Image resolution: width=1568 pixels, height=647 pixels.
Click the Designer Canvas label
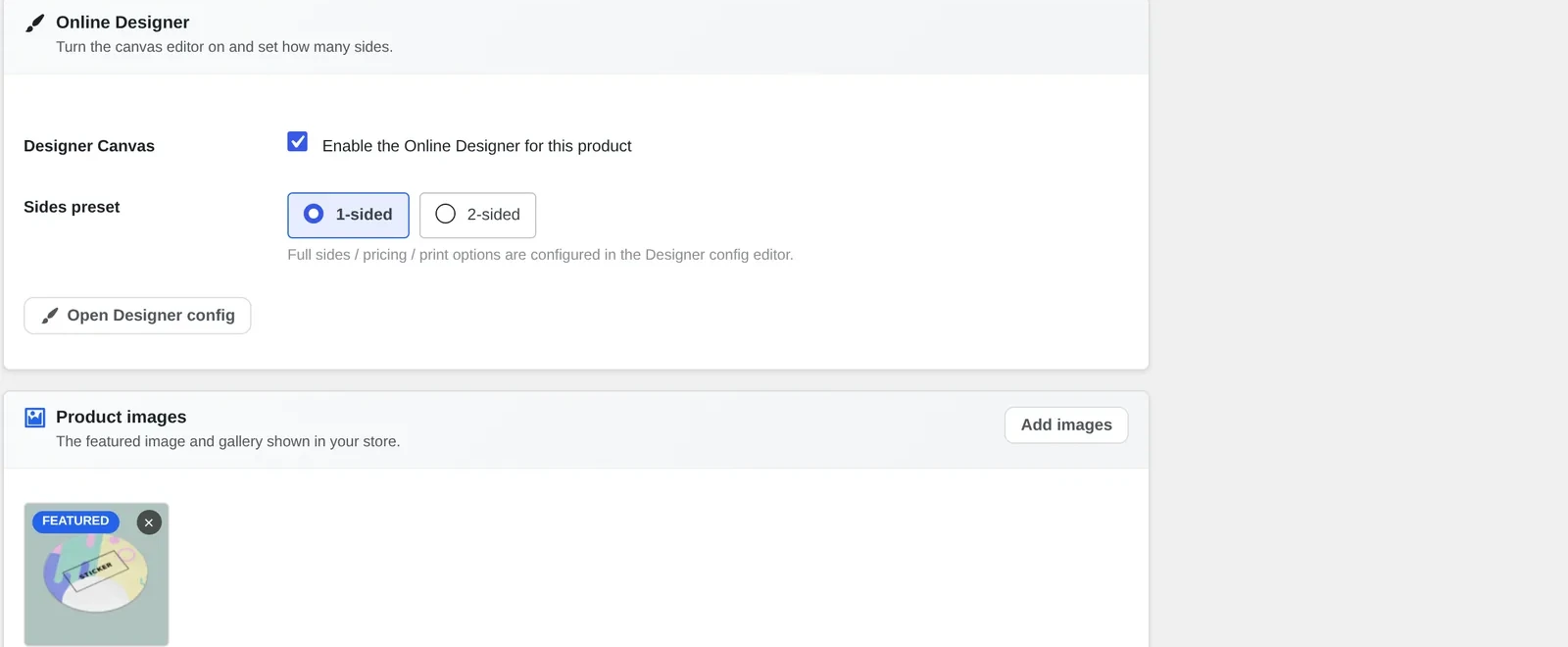89,146
